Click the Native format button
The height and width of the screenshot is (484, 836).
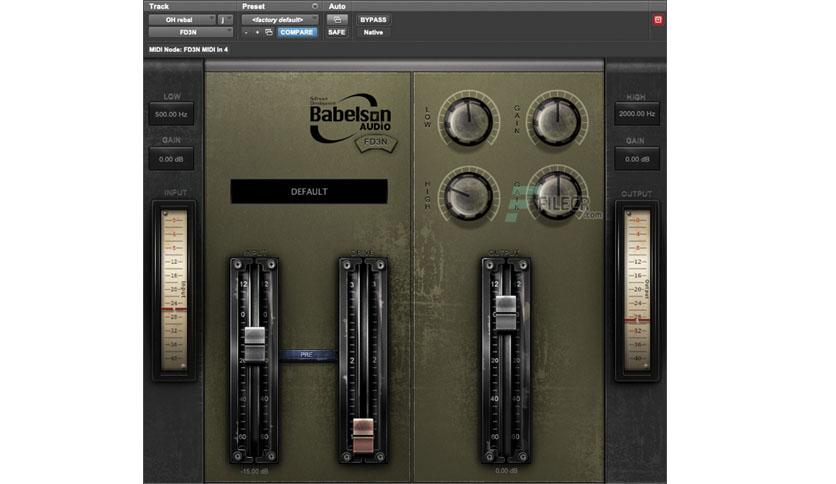[x=373, y=33]
